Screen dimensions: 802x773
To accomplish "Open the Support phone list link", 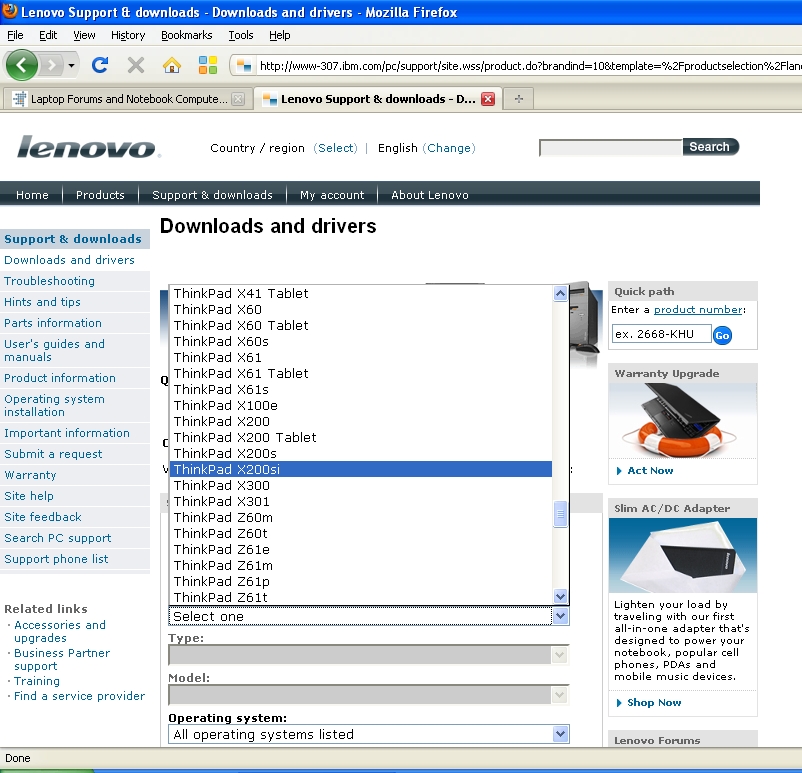I will click(x=56, y=559).
